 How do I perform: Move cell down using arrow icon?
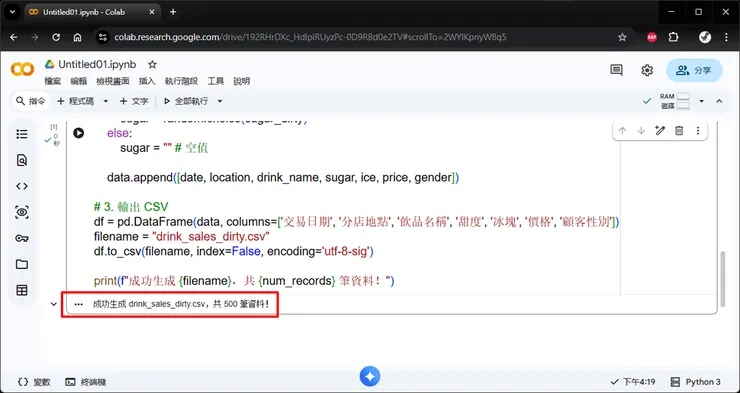coord(641,131)
